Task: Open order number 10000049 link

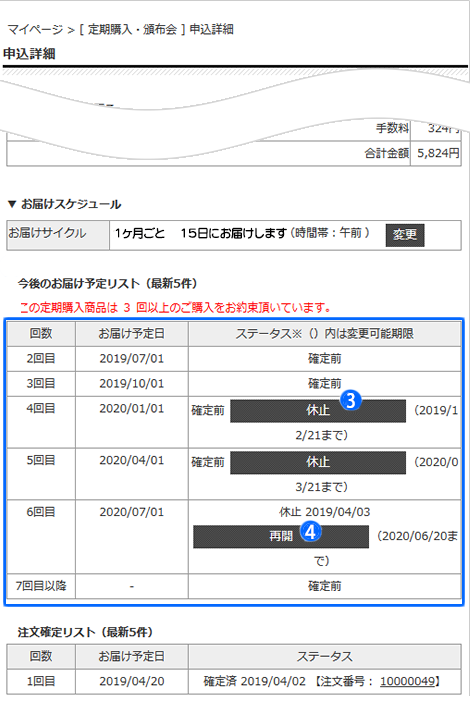Action: coord(407,681)
